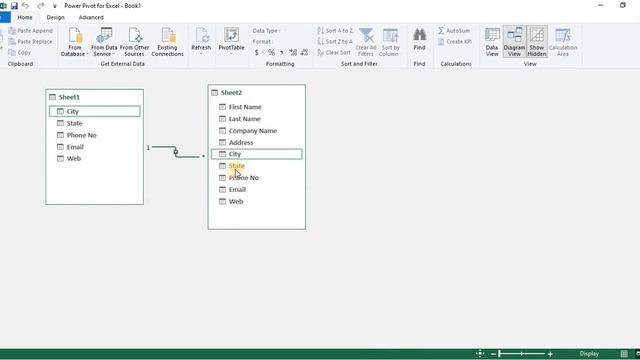This screenshot has height=360, width=640.
Task: Select Web field in Sheet2
Action: coord(256,201)
